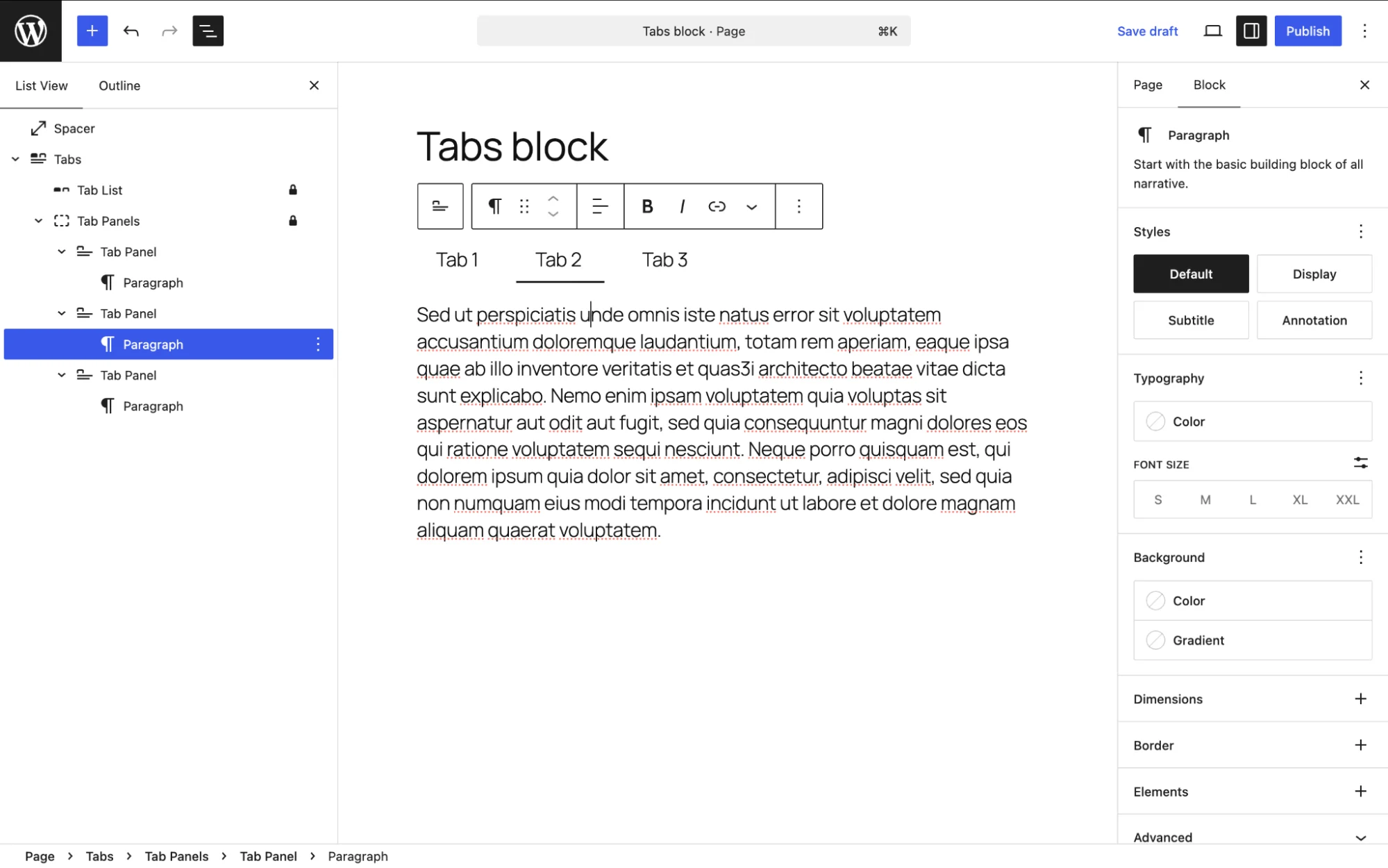Move the block down
The width and height of the screenshot is (1388, 868).
553,215
